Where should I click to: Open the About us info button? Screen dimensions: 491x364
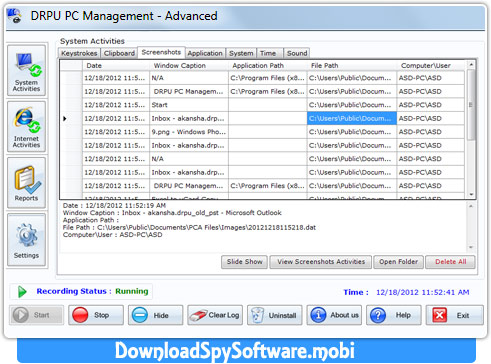[x=334, y=315]
